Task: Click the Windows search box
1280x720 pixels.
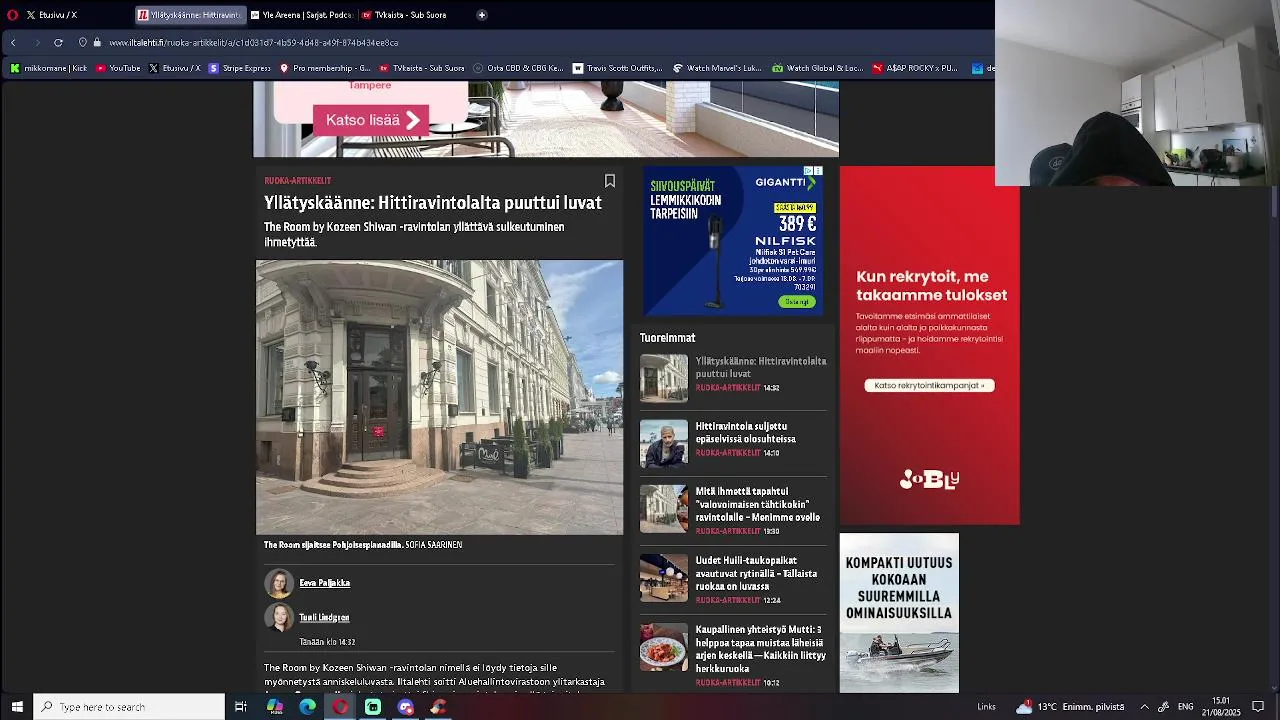Action: coord(129,707)
